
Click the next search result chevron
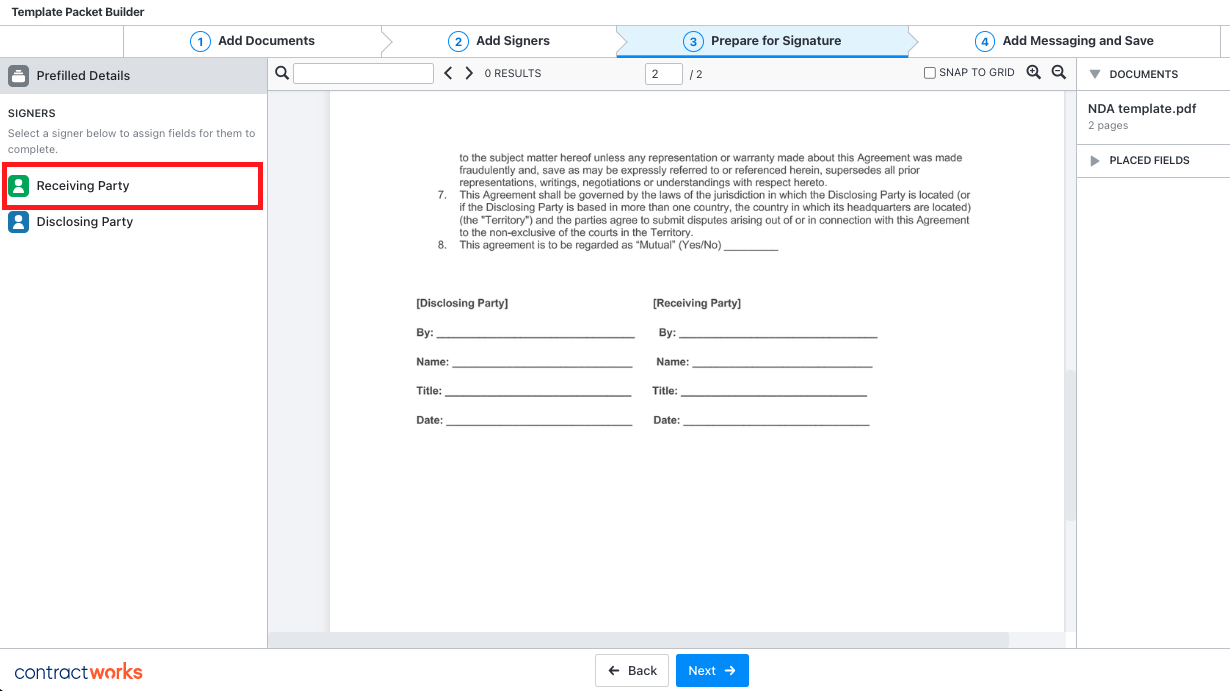pyautogui.click(x=468, y=72)
